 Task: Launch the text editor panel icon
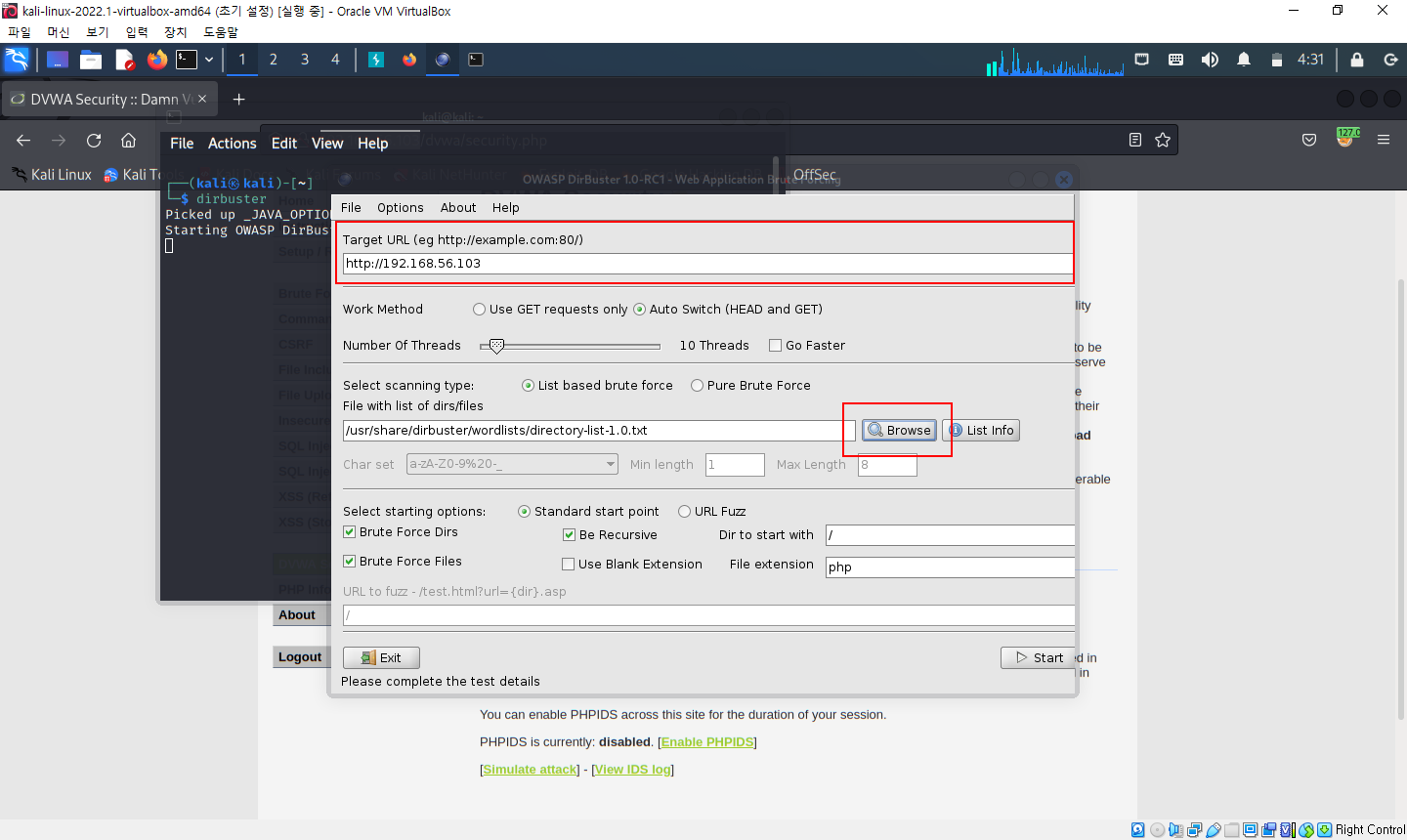pos(124,60)
